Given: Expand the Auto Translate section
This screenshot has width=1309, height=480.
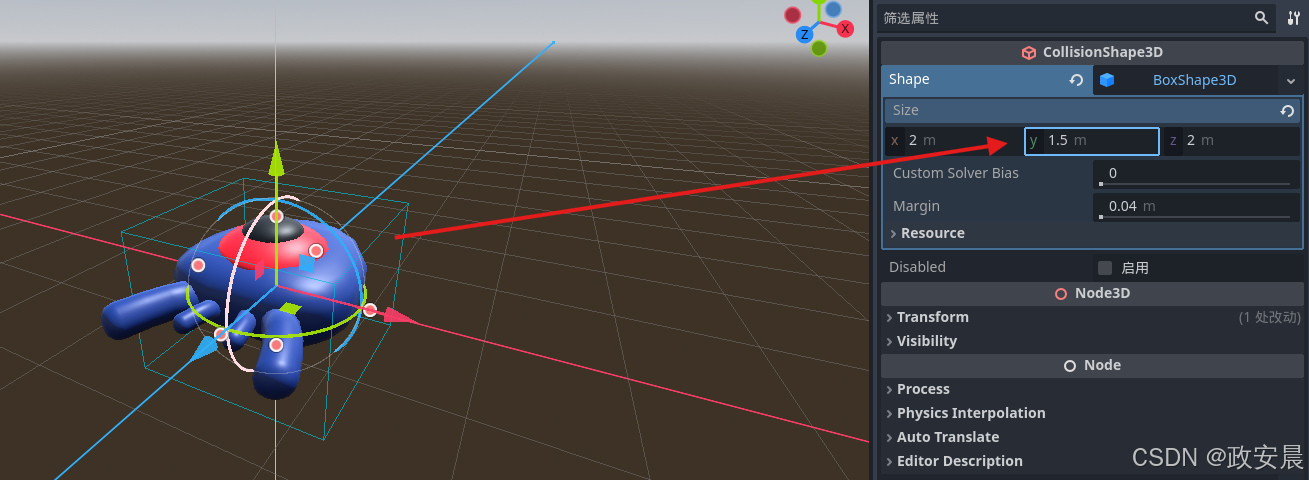Looking at the screenshot, I should 943,437.
